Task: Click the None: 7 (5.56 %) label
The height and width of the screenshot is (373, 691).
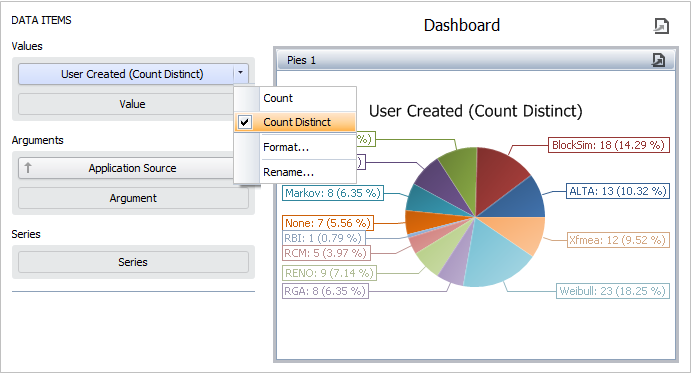Action: click(328, 223)
